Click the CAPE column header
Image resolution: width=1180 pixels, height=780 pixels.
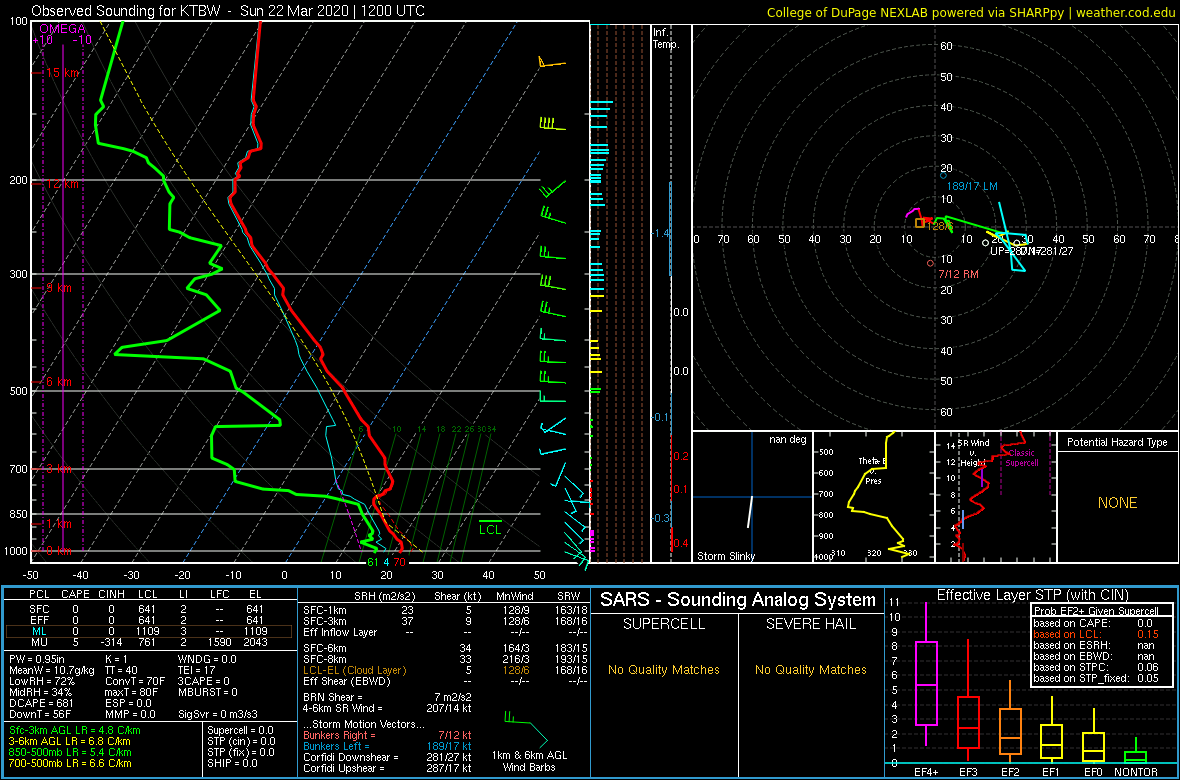point(75,595)
